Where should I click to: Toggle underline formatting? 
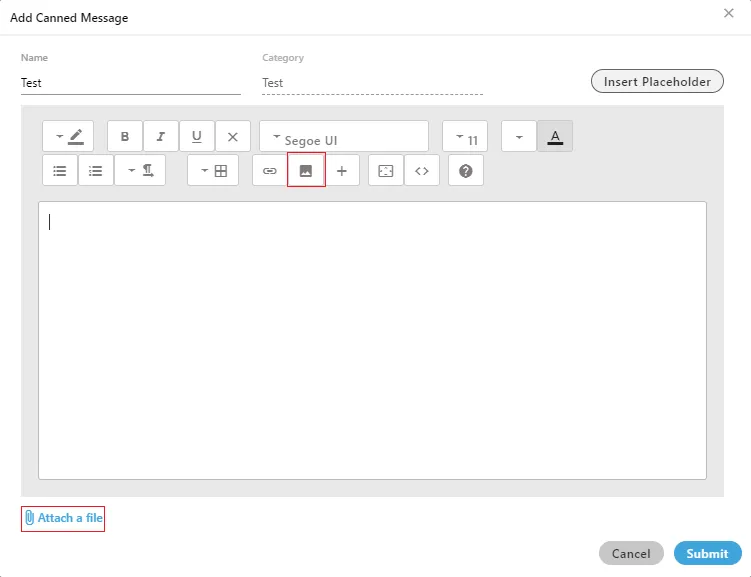tap(197, 136)
